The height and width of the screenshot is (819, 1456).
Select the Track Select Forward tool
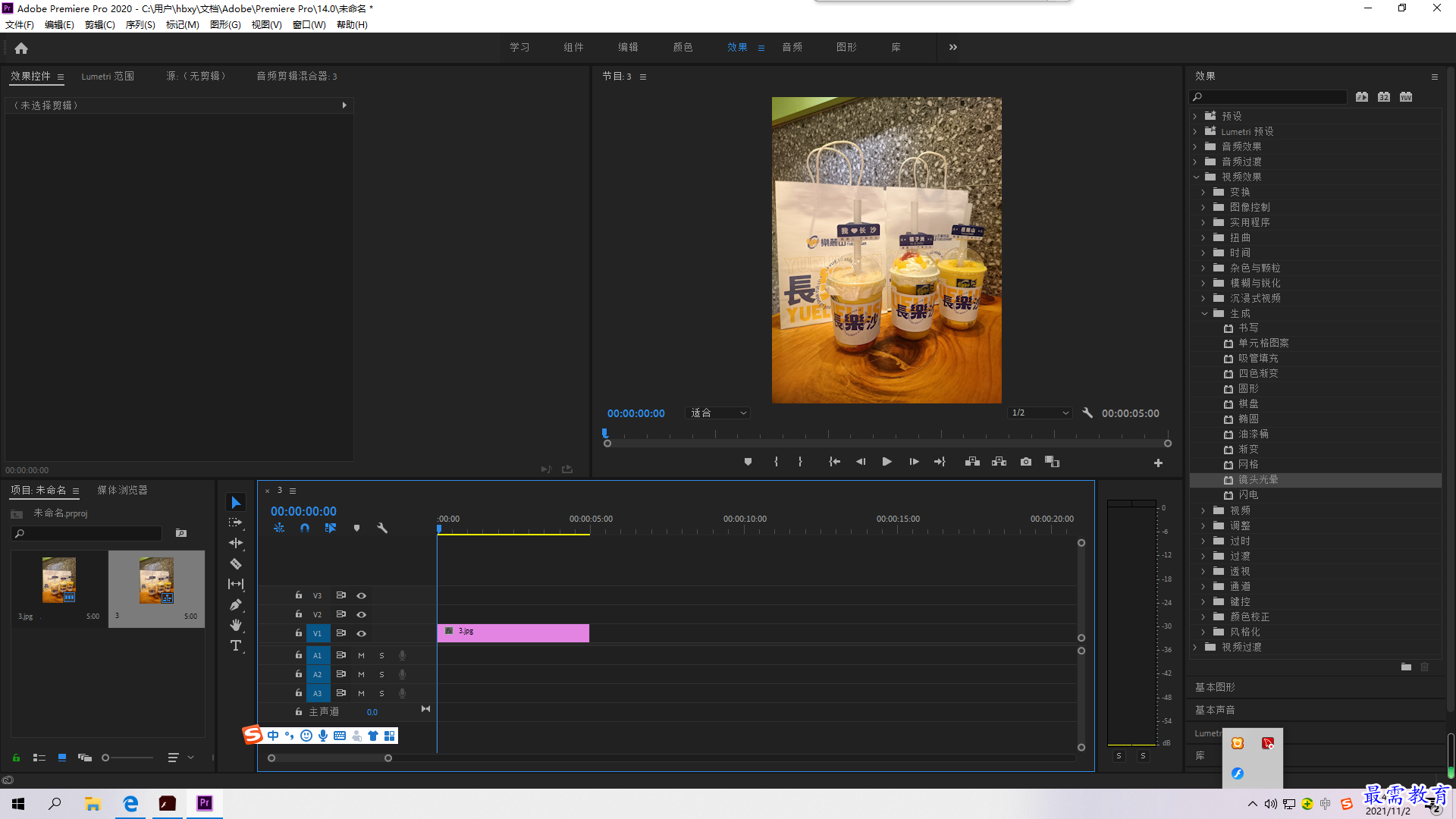click(236, 522)
